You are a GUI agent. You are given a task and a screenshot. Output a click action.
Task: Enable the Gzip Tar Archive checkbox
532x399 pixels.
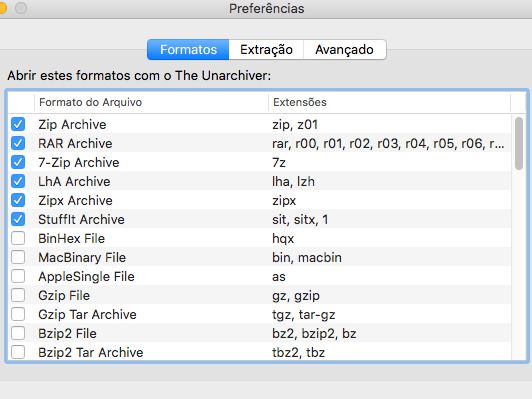[18, 314]
